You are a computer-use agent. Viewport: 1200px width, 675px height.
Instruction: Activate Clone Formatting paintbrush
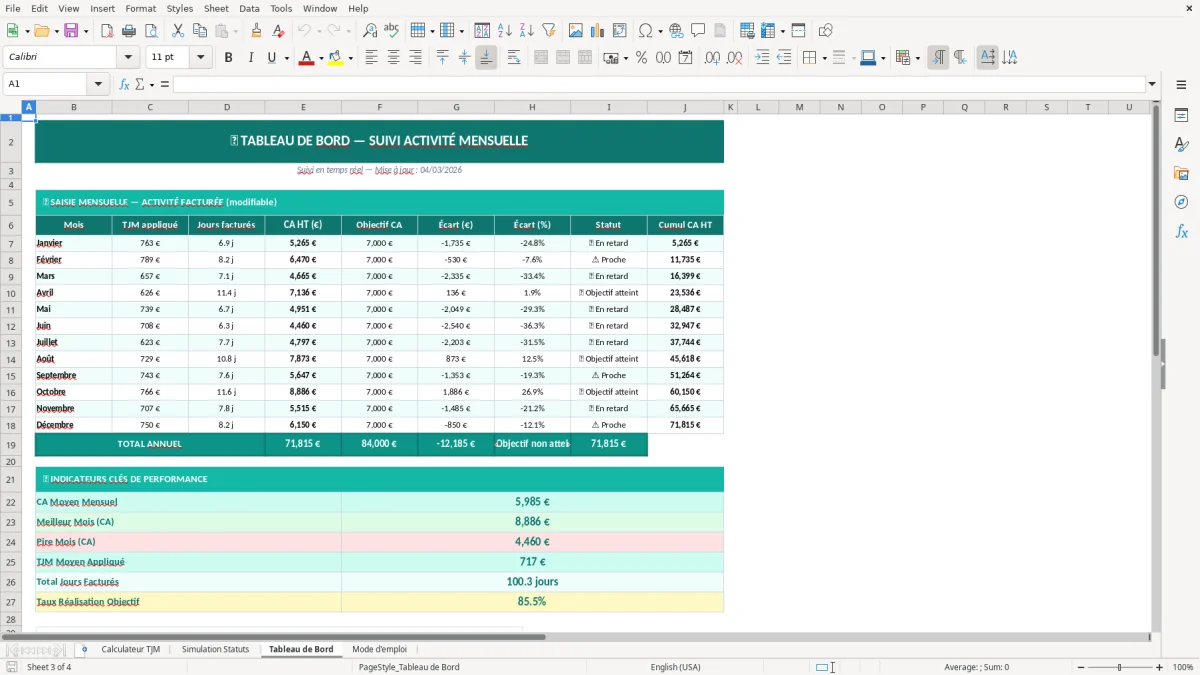tap(256, 31)
